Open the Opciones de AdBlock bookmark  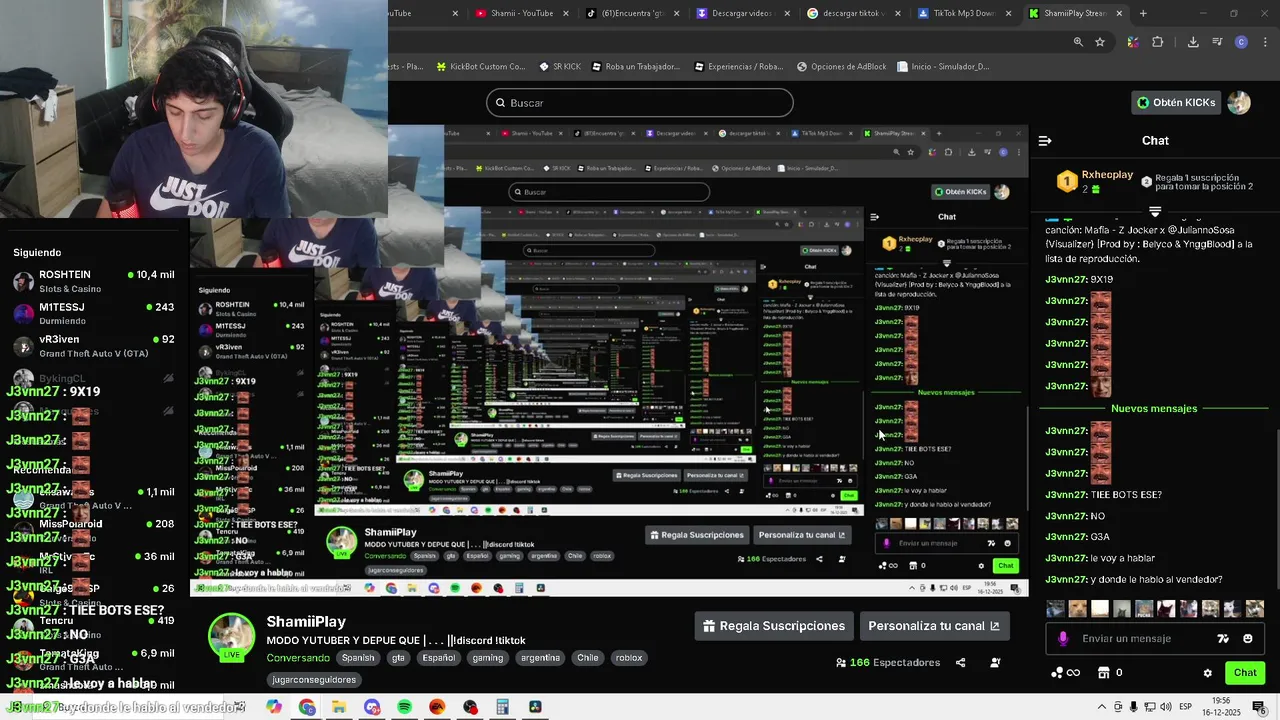(842, 67)
